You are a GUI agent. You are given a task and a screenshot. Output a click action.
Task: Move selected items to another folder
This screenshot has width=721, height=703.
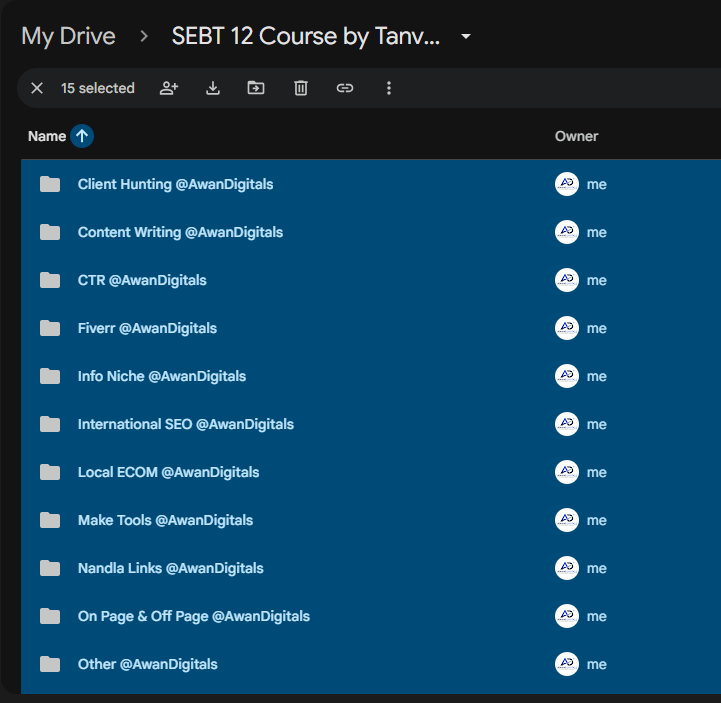[x=256, y=88]
